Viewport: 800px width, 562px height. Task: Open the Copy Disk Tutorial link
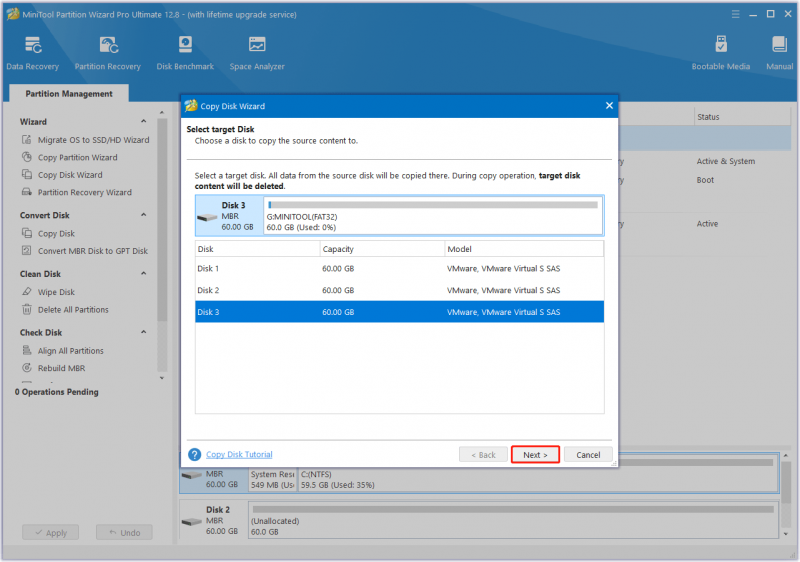239,454
